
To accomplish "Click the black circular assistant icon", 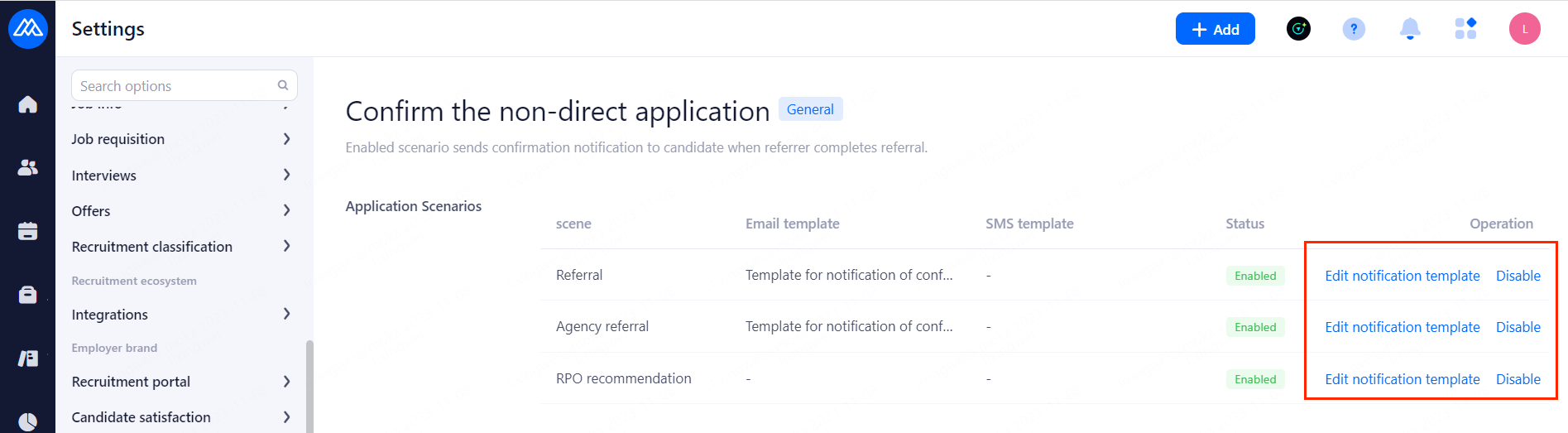I will pos(1298,29).
